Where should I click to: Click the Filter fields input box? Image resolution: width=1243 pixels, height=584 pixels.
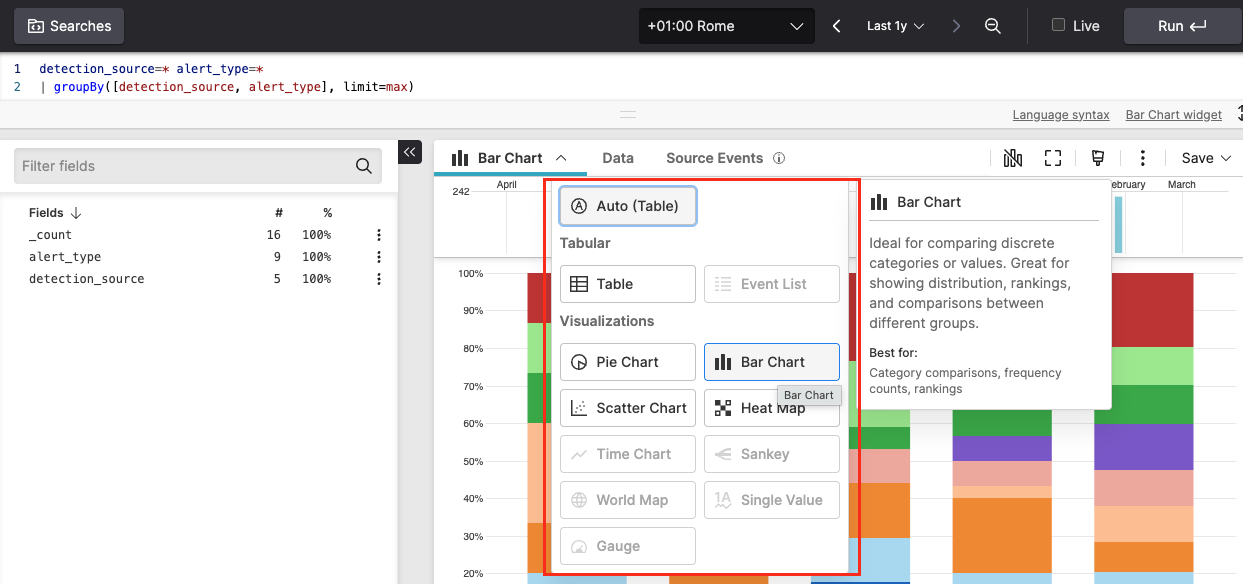(180, 165)
